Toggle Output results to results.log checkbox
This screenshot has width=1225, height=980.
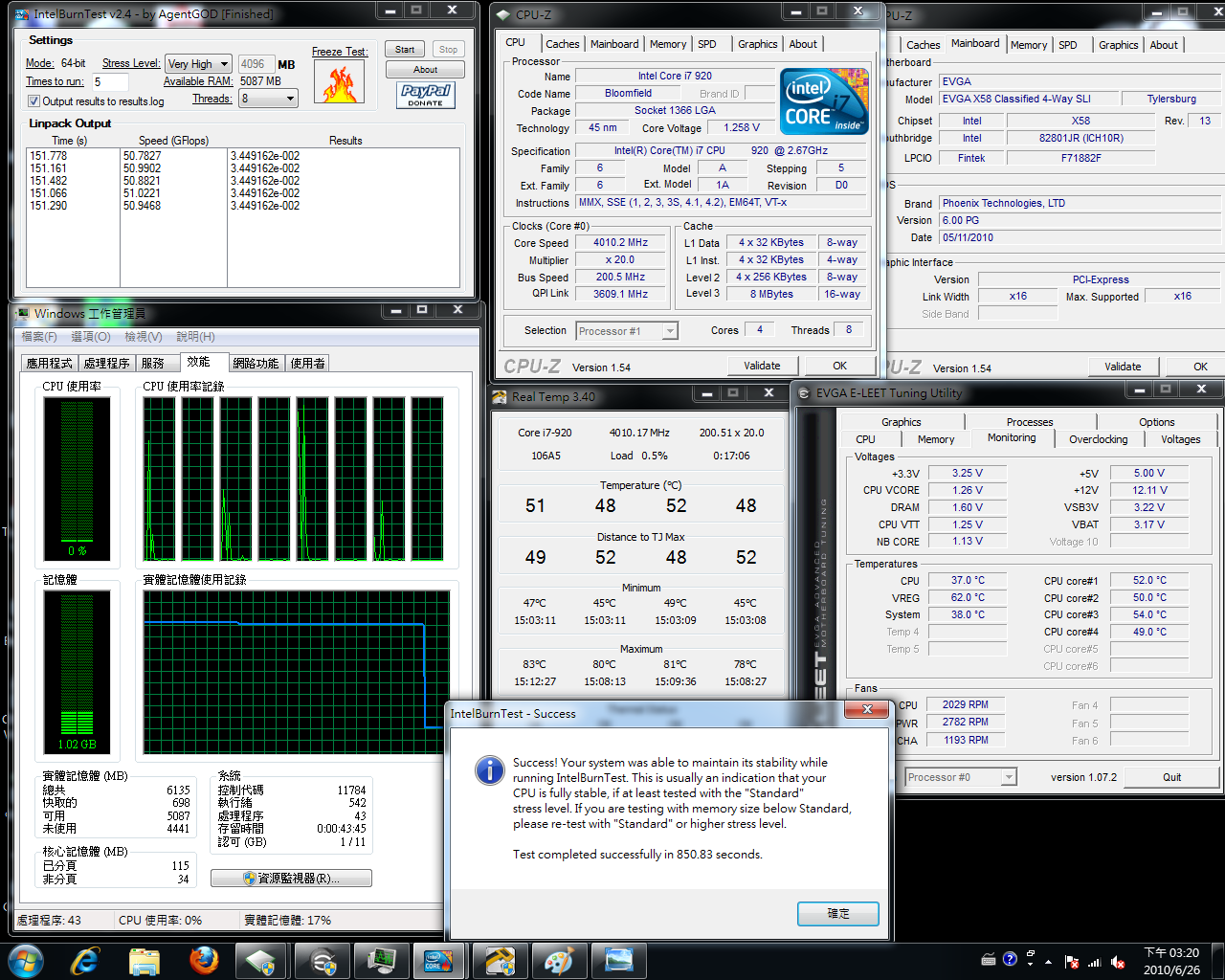33,101
